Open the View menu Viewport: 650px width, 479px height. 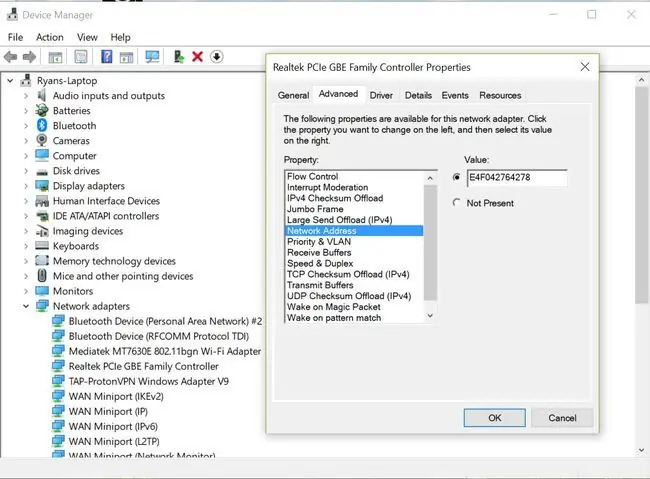pyautogui.click(x=87, y=37)
